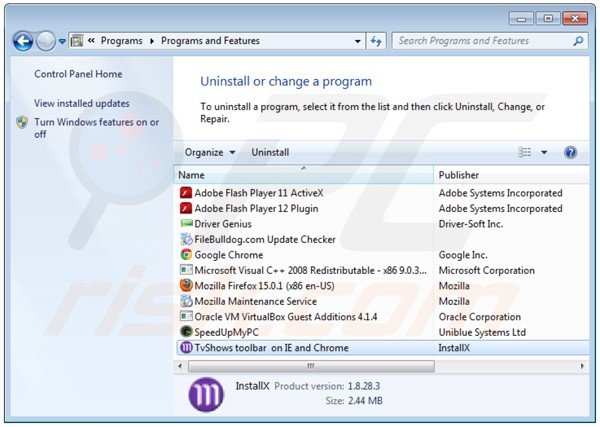Click the product version 1.8.28.3 value
Image resolution: width=600 pixels, height=427 pixels.
tap(364, 386)
